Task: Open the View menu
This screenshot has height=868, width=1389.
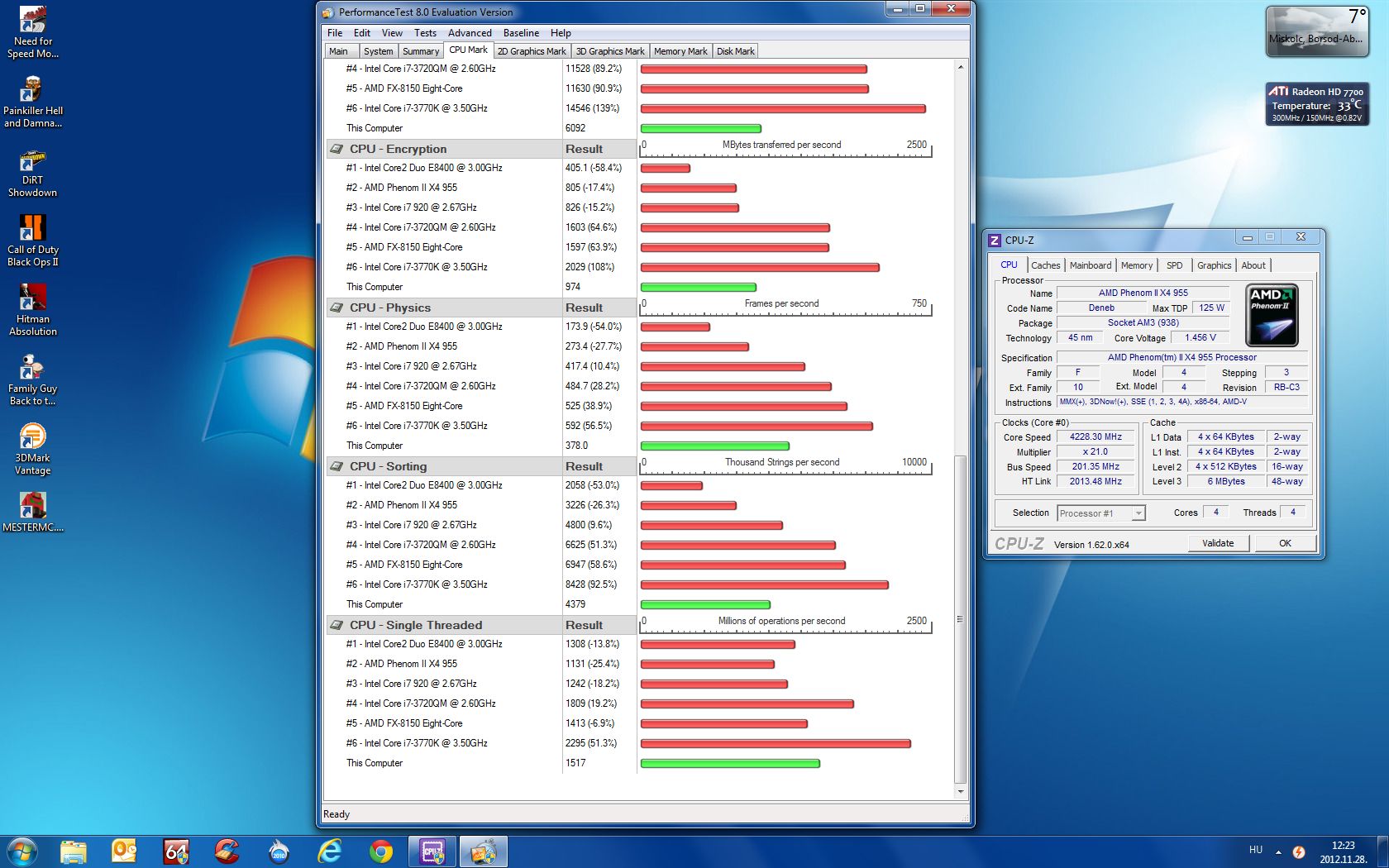Action: pos(392,33)
